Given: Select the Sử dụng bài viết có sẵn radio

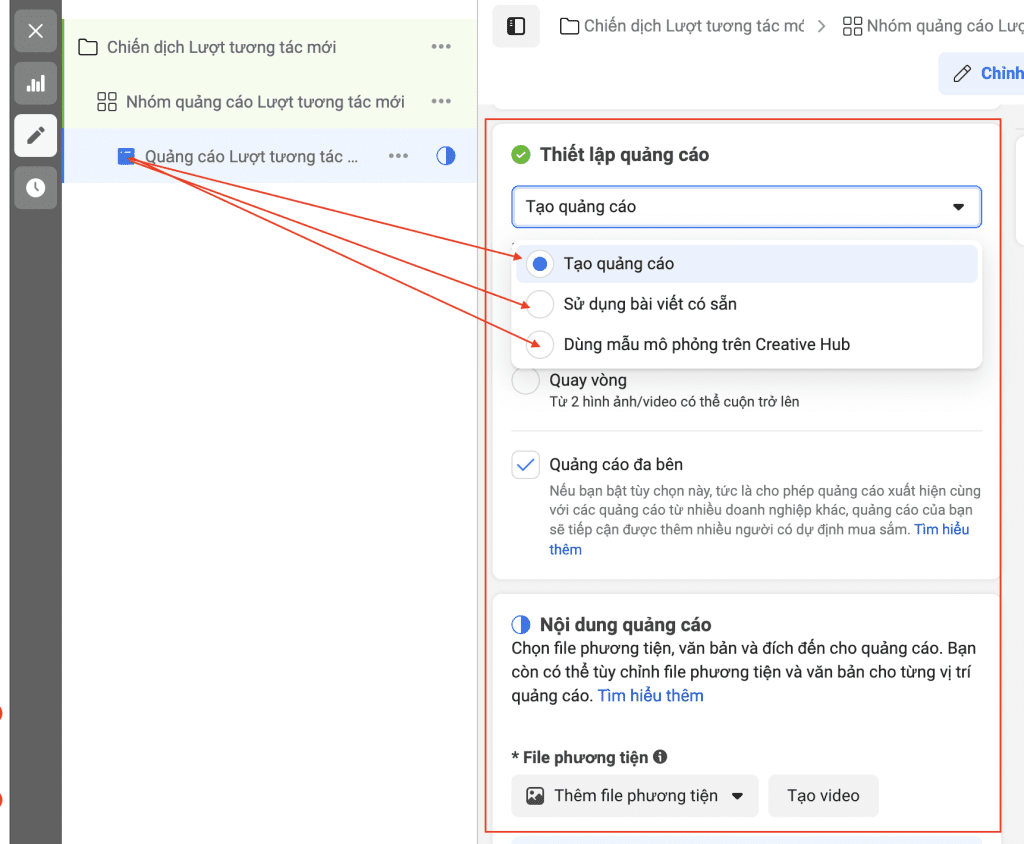Looking at the screenshot, I should (x=540, y=304).
